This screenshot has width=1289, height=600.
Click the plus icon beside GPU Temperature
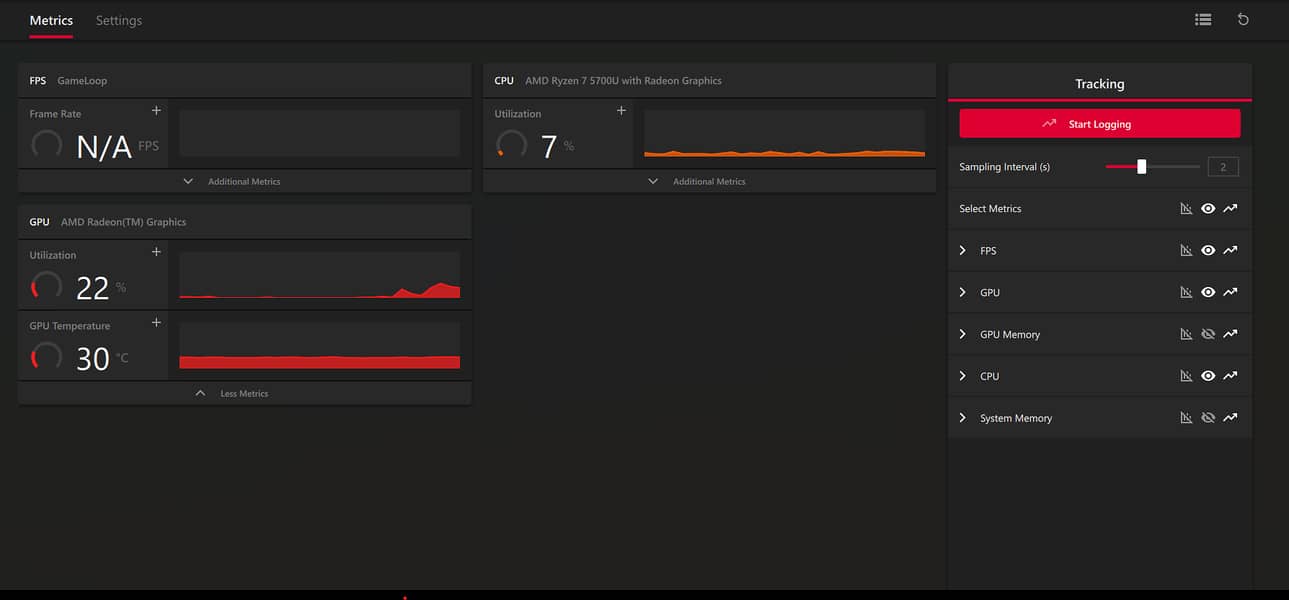tap(156, 323)
